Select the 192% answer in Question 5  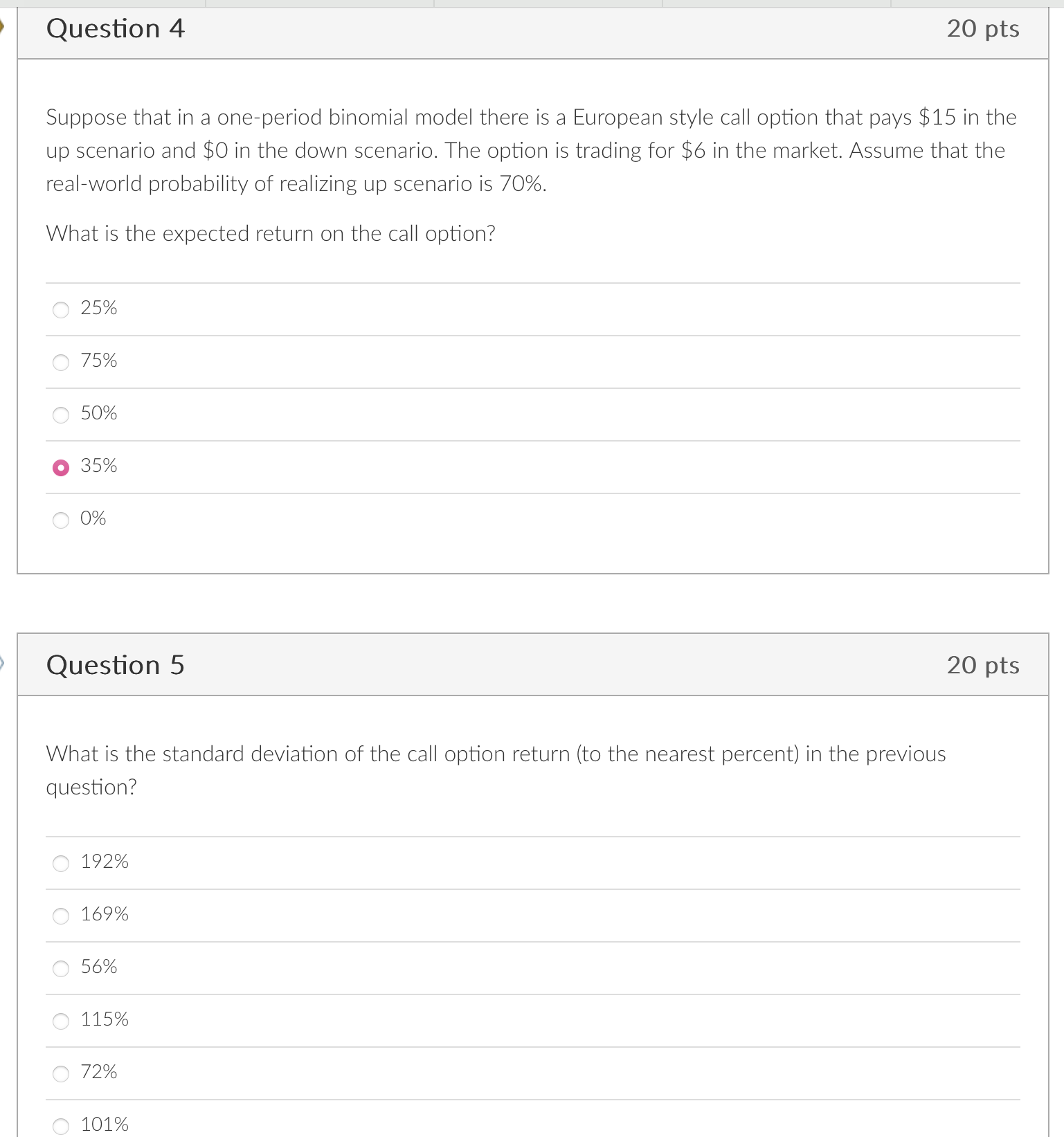[61, 863]
